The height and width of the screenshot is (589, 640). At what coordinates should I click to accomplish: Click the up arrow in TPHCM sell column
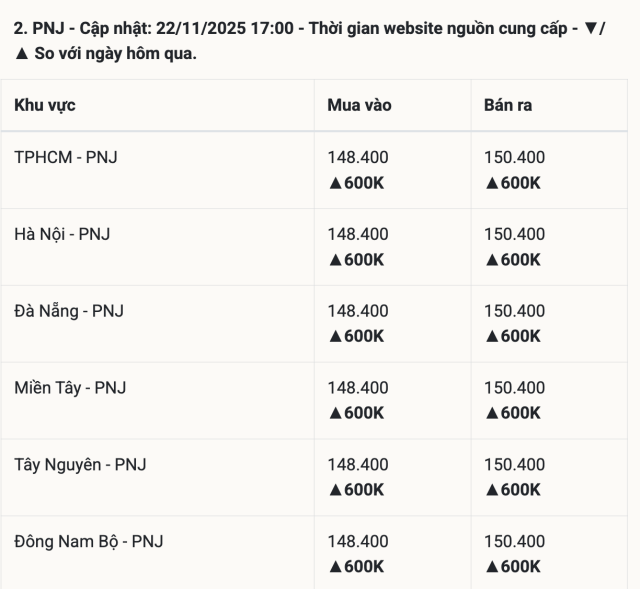(x=491, y=183)
